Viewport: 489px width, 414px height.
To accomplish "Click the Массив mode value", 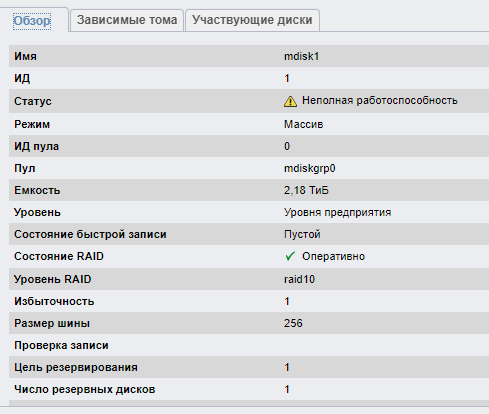I will pos(303,124).
